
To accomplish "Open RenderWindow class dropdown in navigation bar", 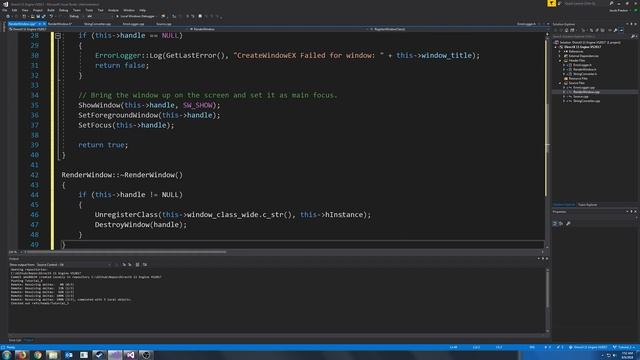I will click(x=278, y=29).
